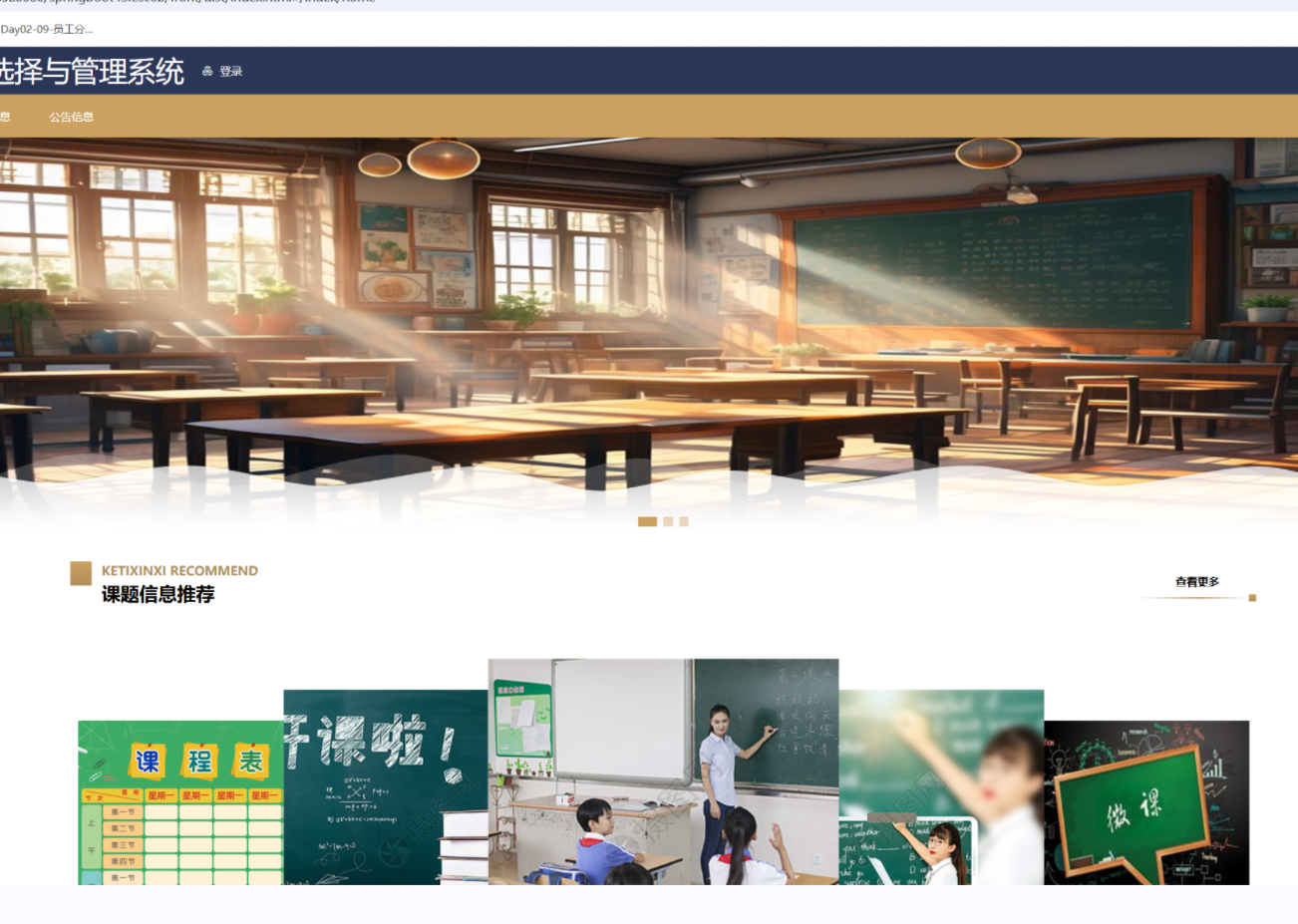Select the first active carousel indicator
1298x924 pixels.
point(647,521)
